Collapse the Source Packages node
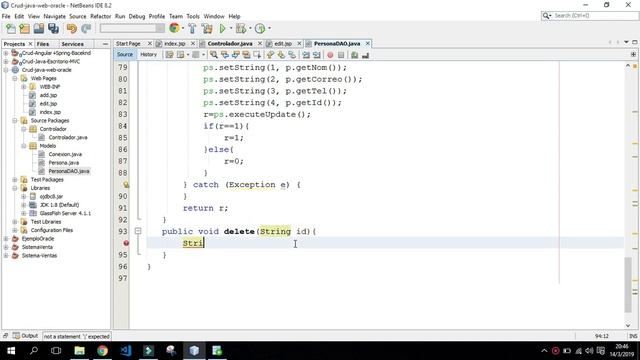This screenshot has width=640, height=360. point(15,120)
